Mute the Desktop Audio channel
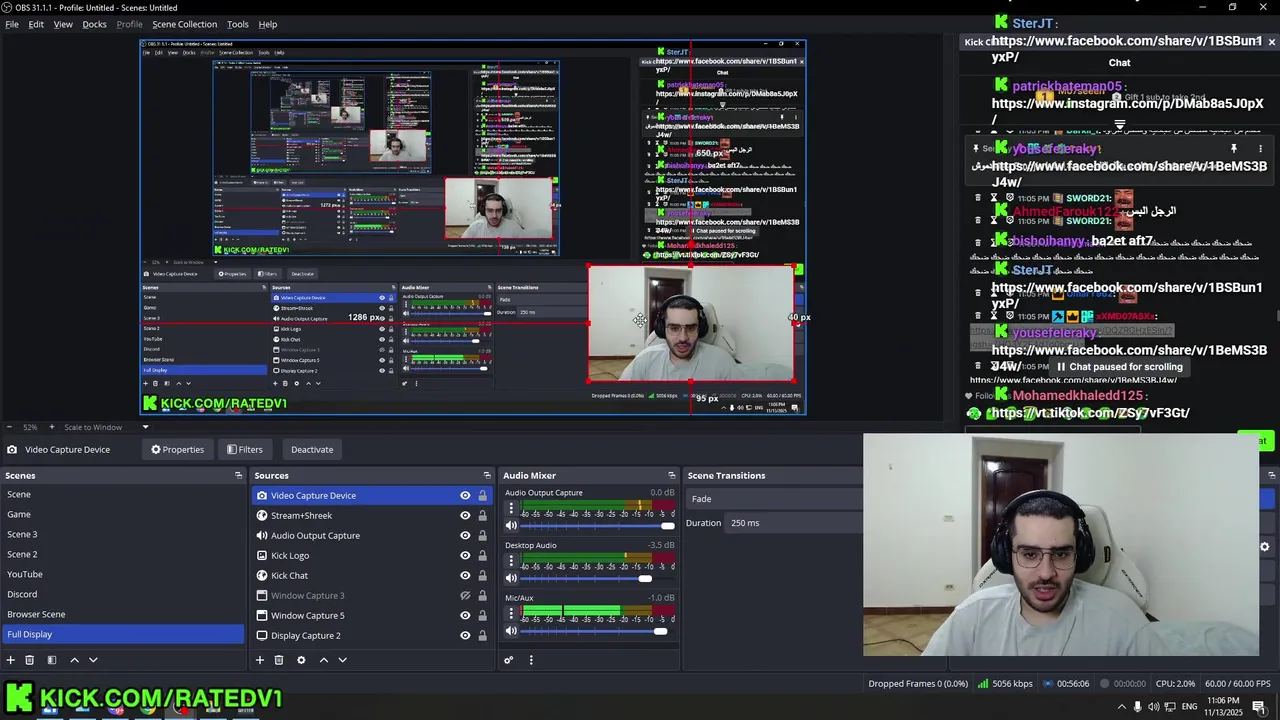1280x720 pixels. click(511, 578)
